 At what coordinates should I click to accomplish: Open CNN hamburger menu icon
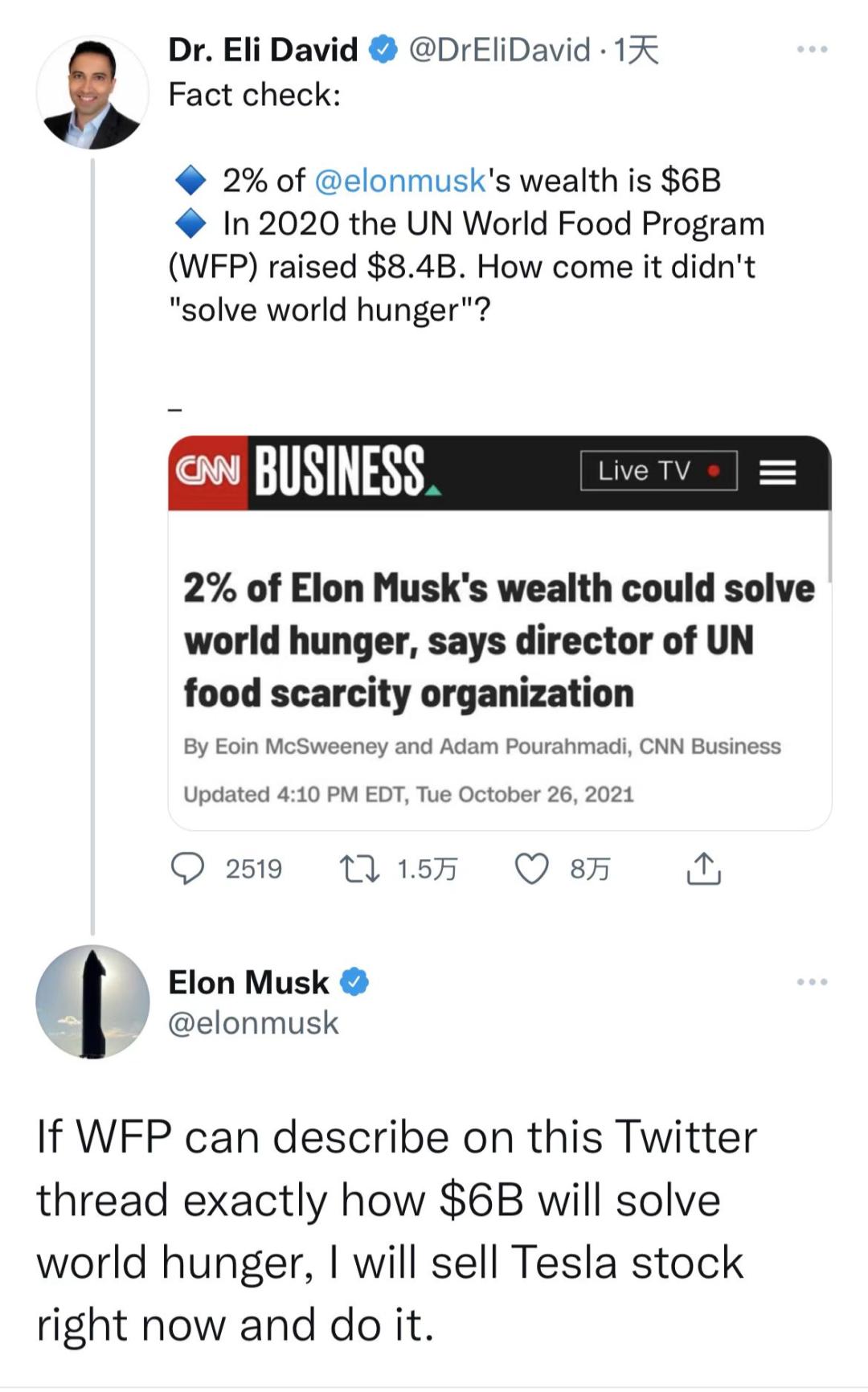click(x=777, y=472)
